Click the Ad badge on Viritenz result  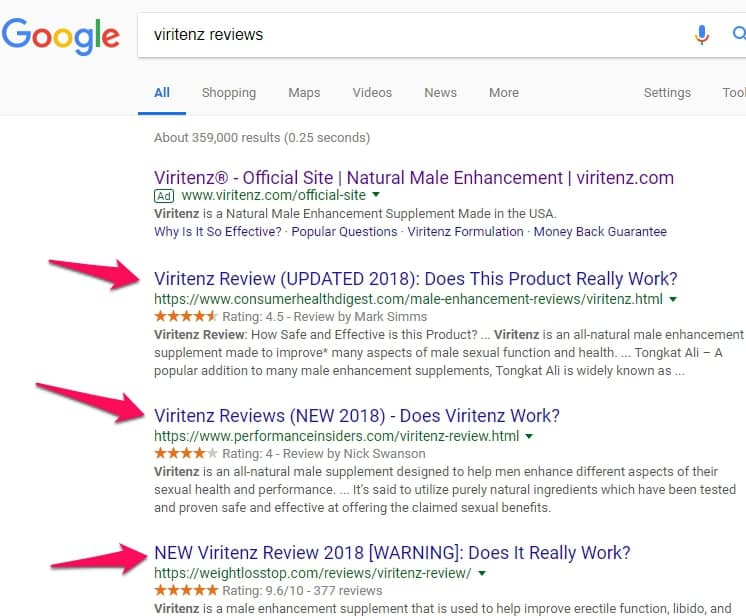coord(164,196)
